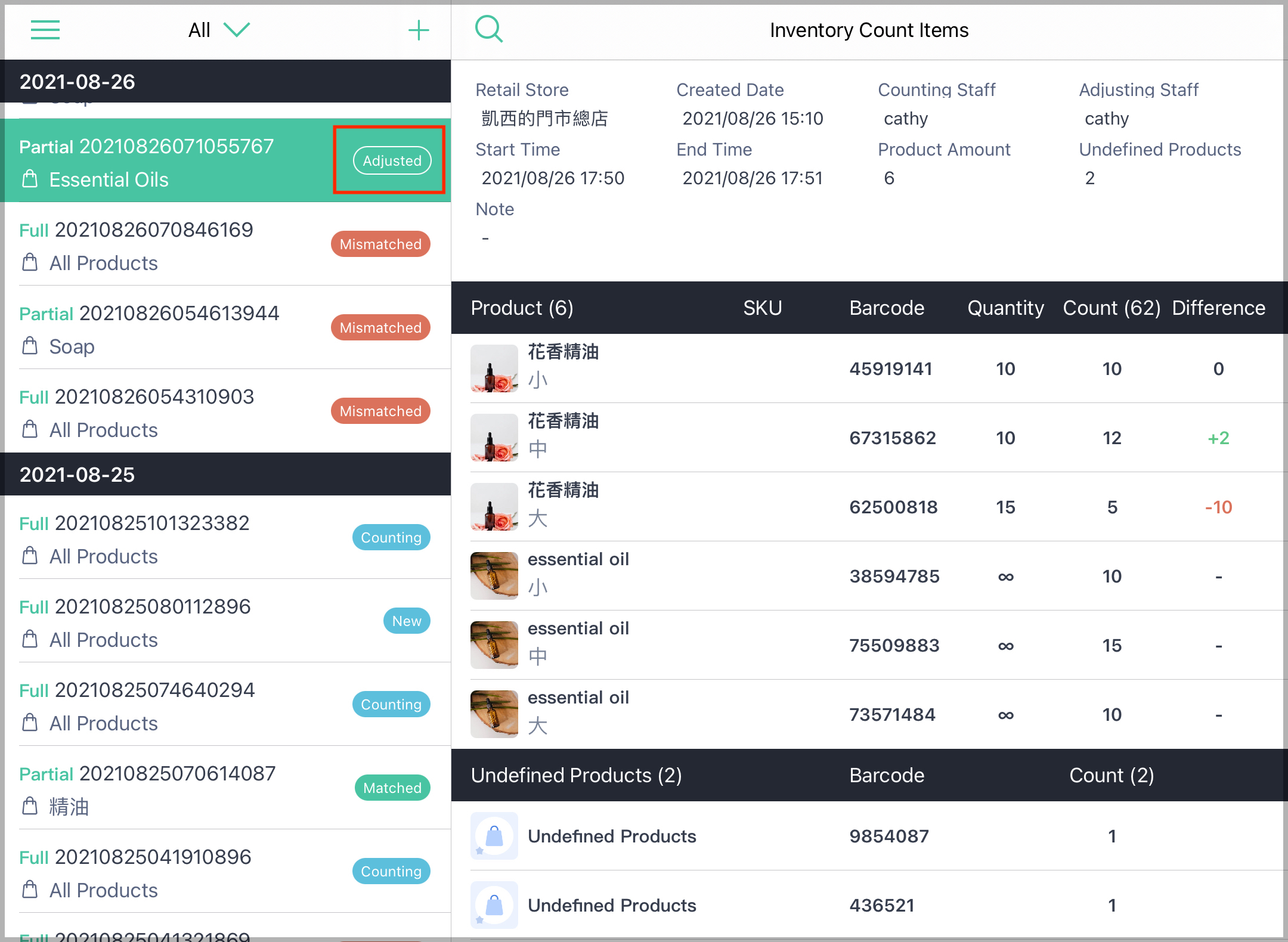
Task: Open Full 20210826070846169 count entry
Action: tap(225, 244)
